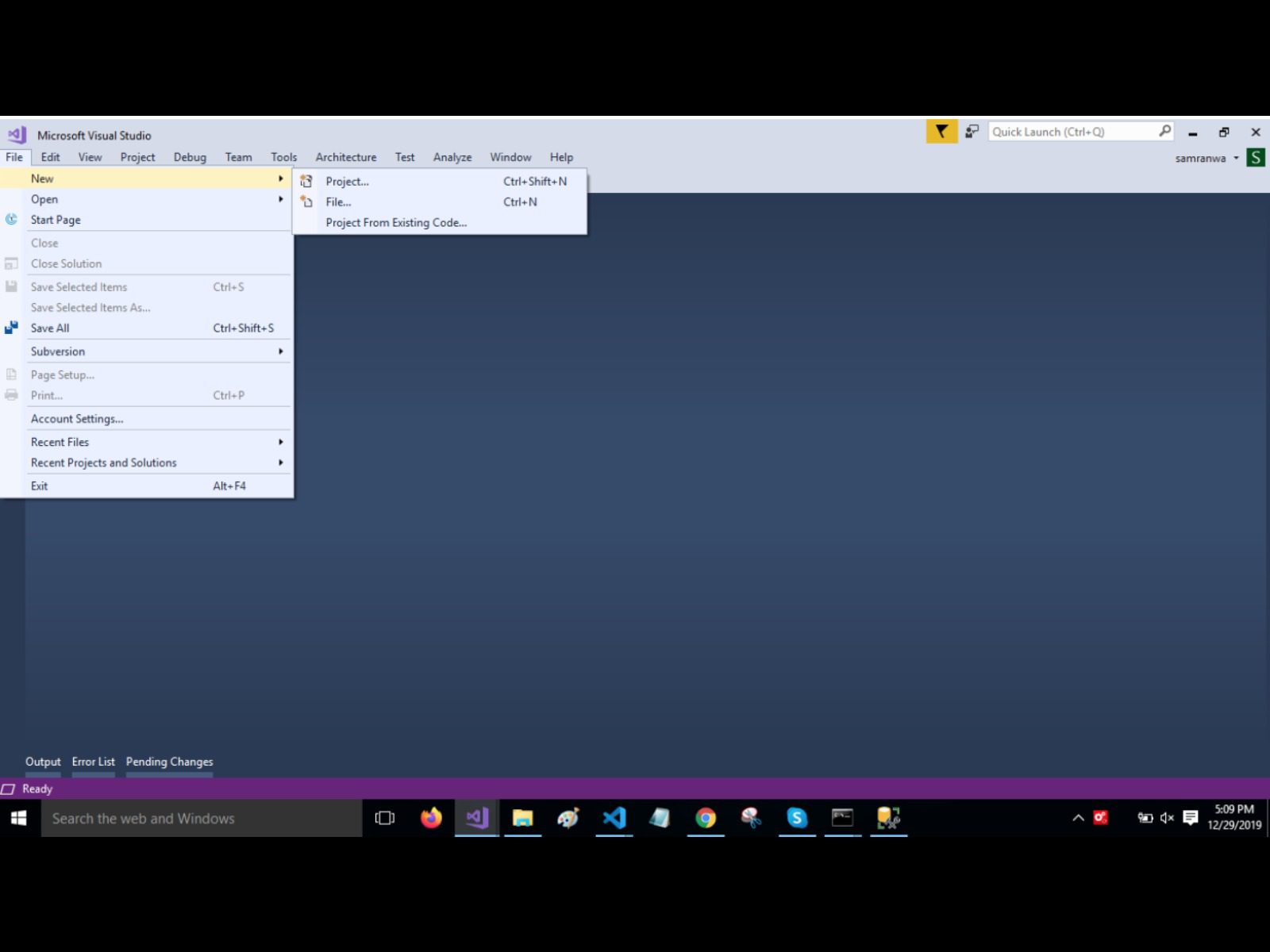Open the Window menu
Image resolution: width=1270 pixels, height=952 pixels.
510,157
